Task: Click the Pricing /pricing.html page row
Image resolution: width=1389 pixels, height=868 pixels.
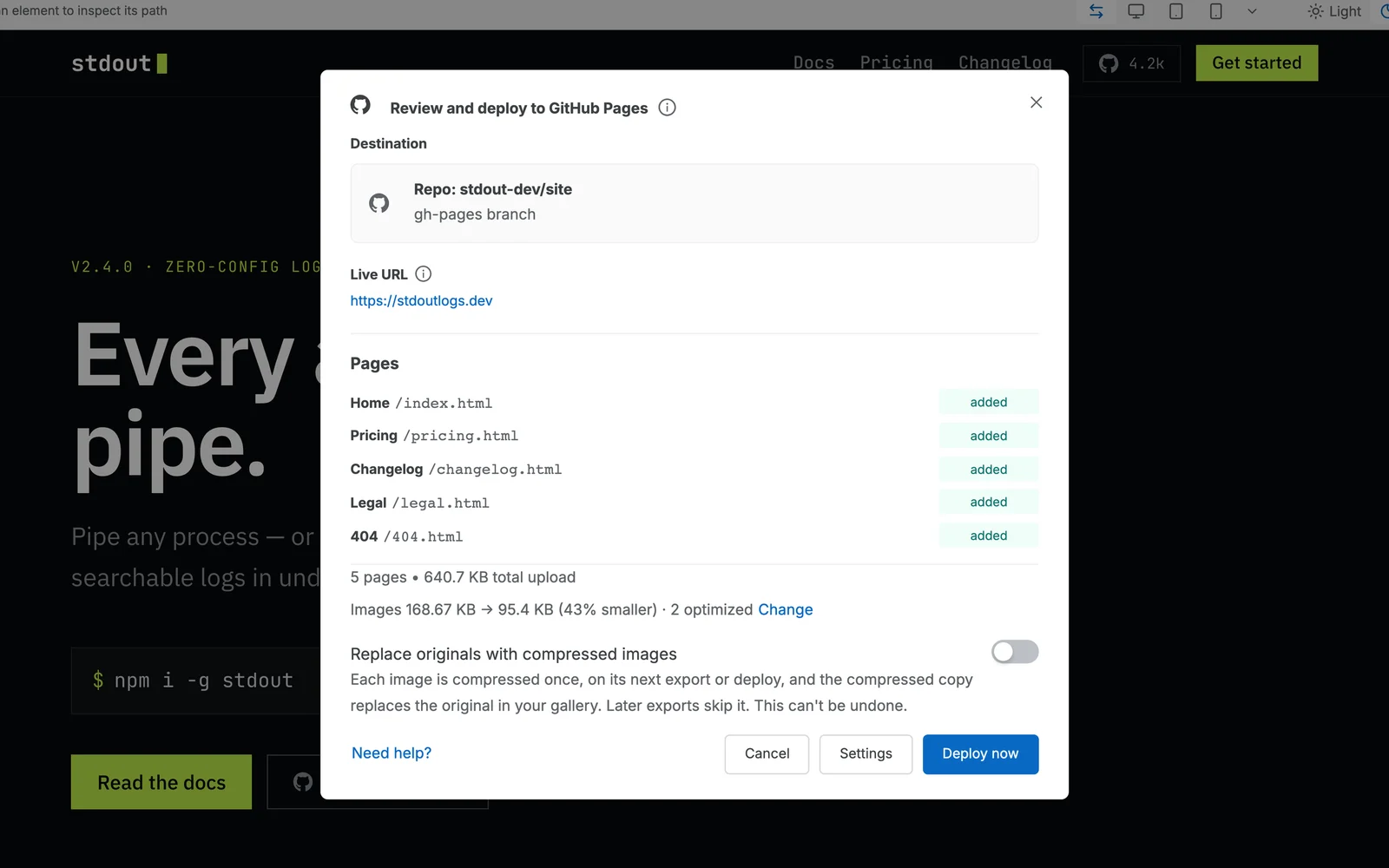Action: pos(694,436)
